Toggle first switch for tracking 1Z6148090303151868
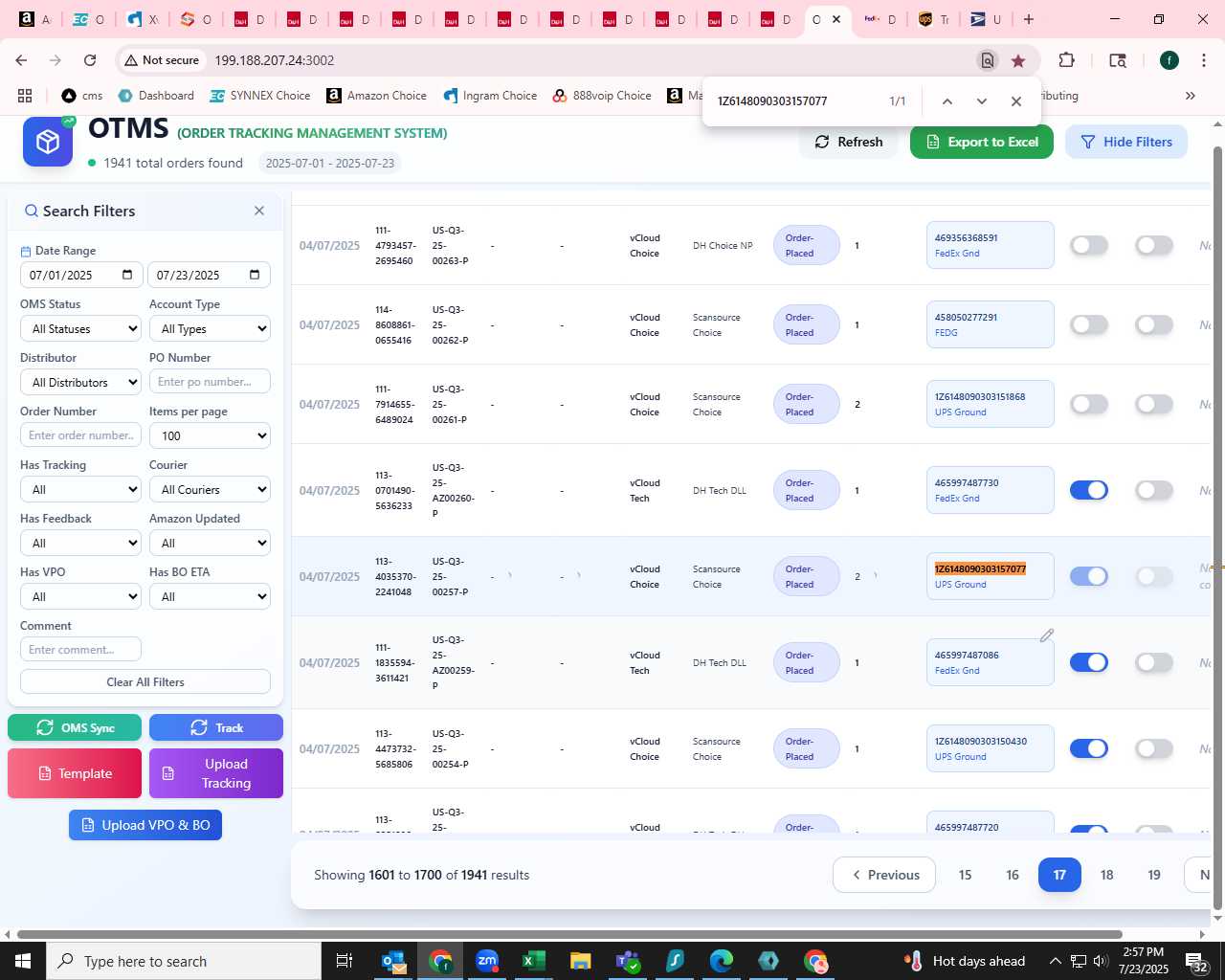 [1089, 405]
